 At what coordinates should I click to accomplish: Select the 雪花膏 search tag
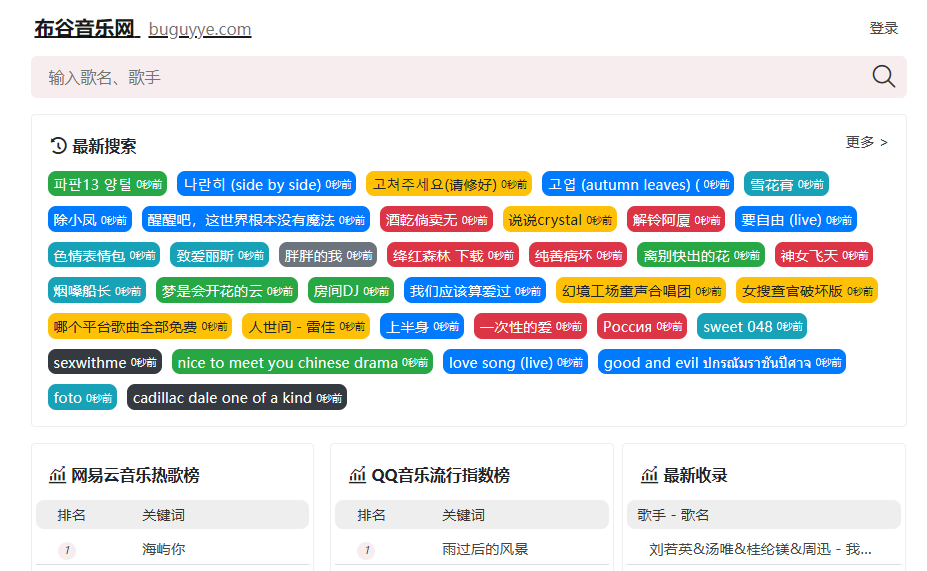pyautogui.click(x=786, y=184)
